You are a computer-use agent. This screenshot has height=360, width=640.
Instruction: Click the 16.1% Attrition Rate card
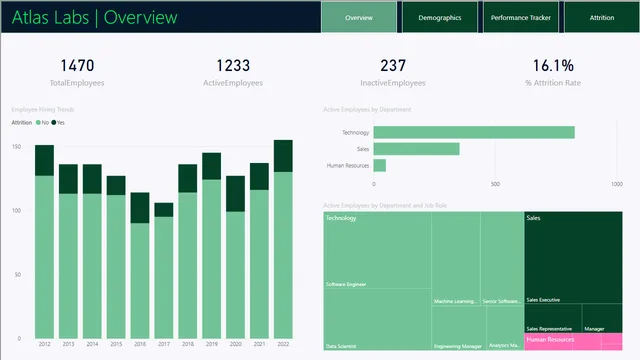point(553,72)
